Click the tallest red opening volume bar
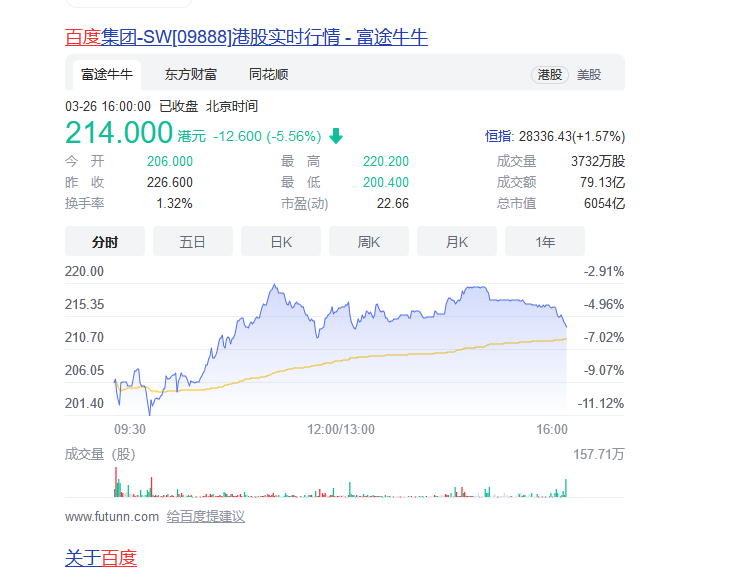Screen dimensions: 750x577 pos(116,482)
